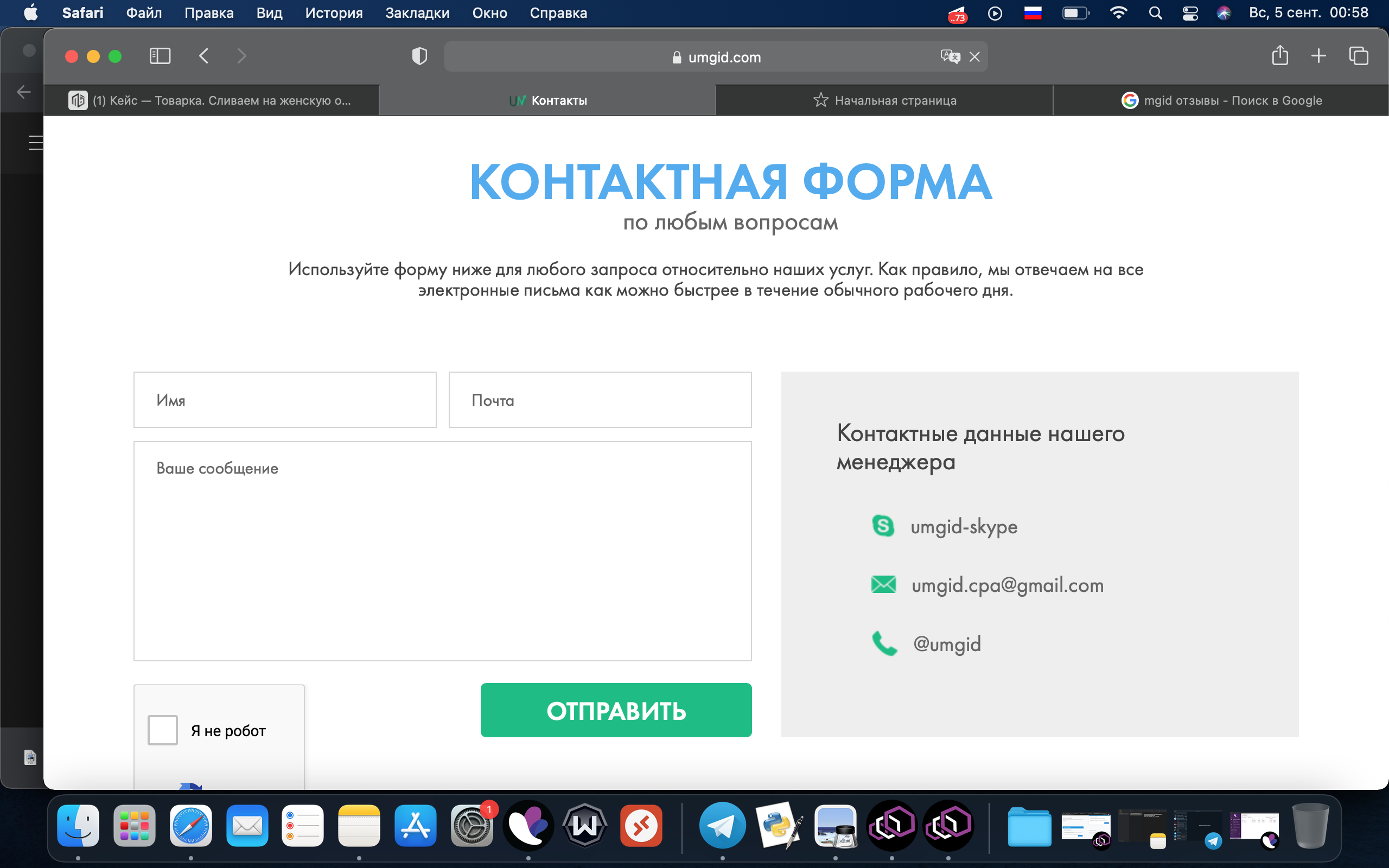1389x868 pixels.
Task: Click the green envelope mail icon
Action: click(883, 584)
